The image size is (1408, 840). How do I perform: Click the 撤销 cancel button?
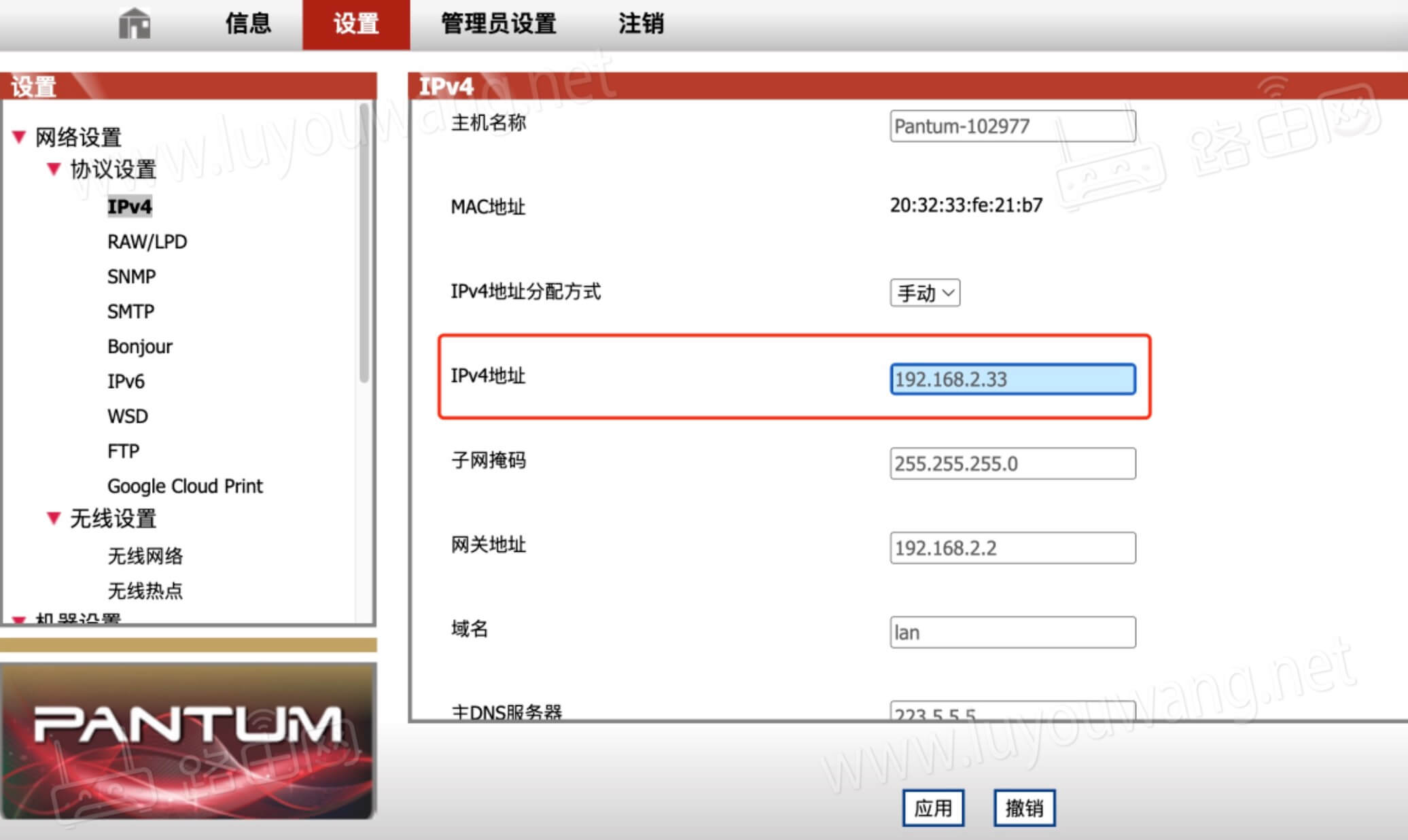[x=1023, y=808]
